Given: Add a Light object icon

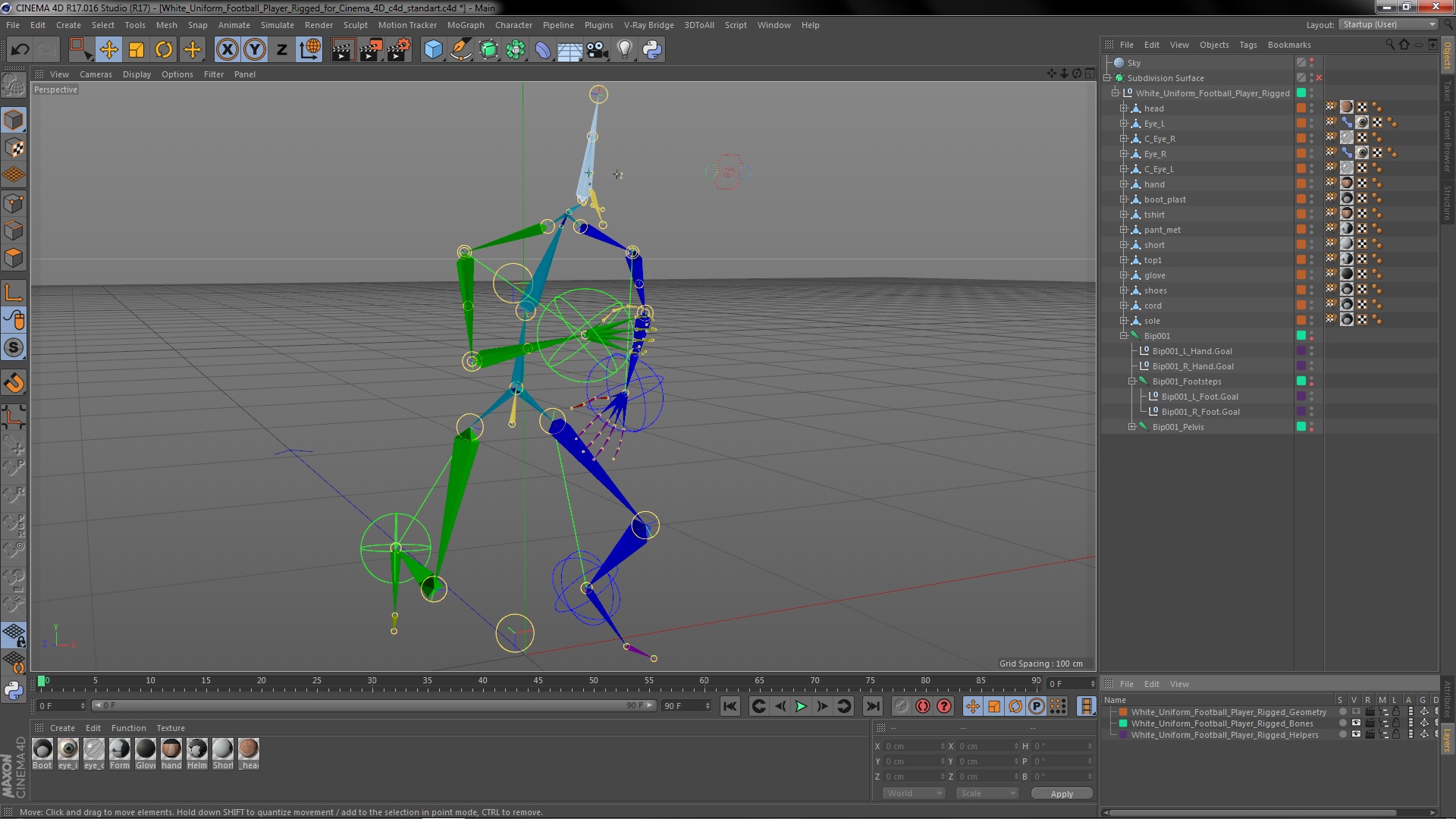Looking at the screenshot, I should click(624, 50).
